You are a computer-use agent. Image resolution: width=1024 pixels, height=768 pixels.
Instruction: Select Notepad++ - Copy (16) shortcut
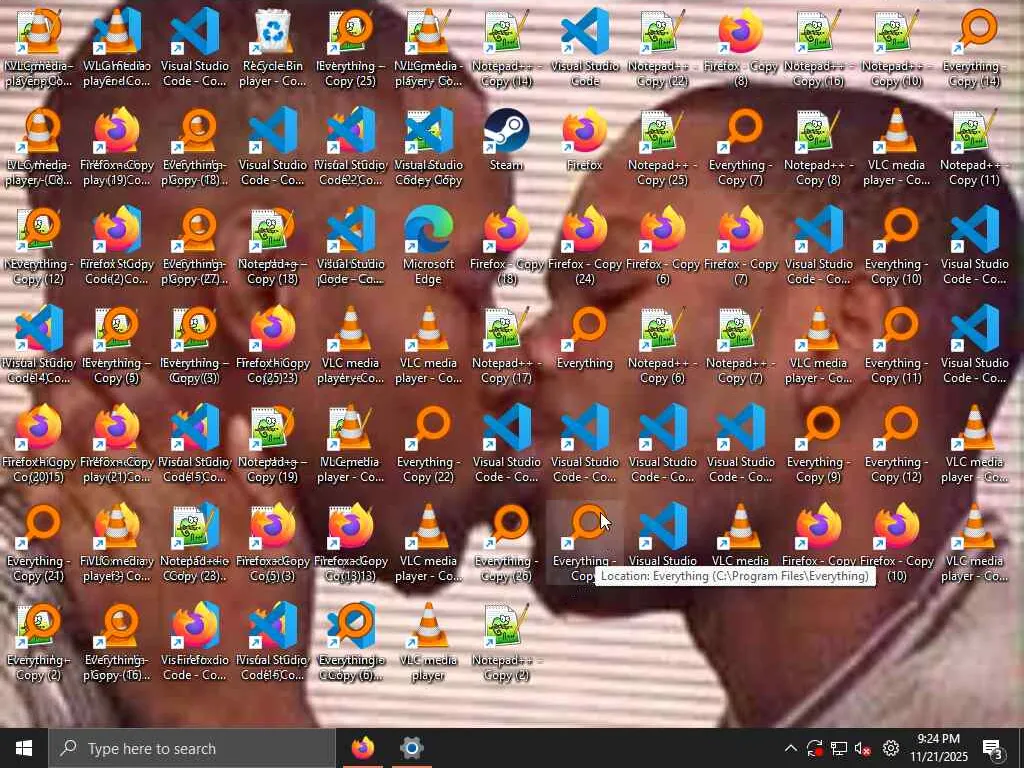[x=818, y=49]
